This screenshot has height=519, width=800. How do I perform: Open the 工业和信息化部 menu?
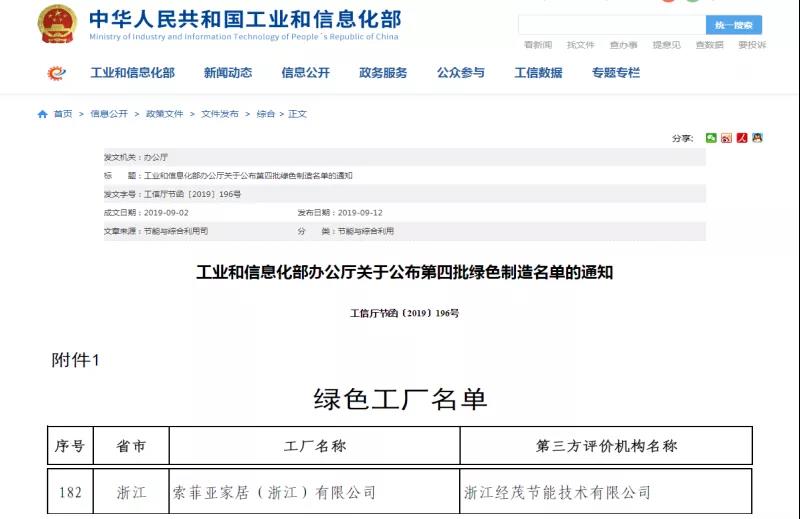point(132,73)
